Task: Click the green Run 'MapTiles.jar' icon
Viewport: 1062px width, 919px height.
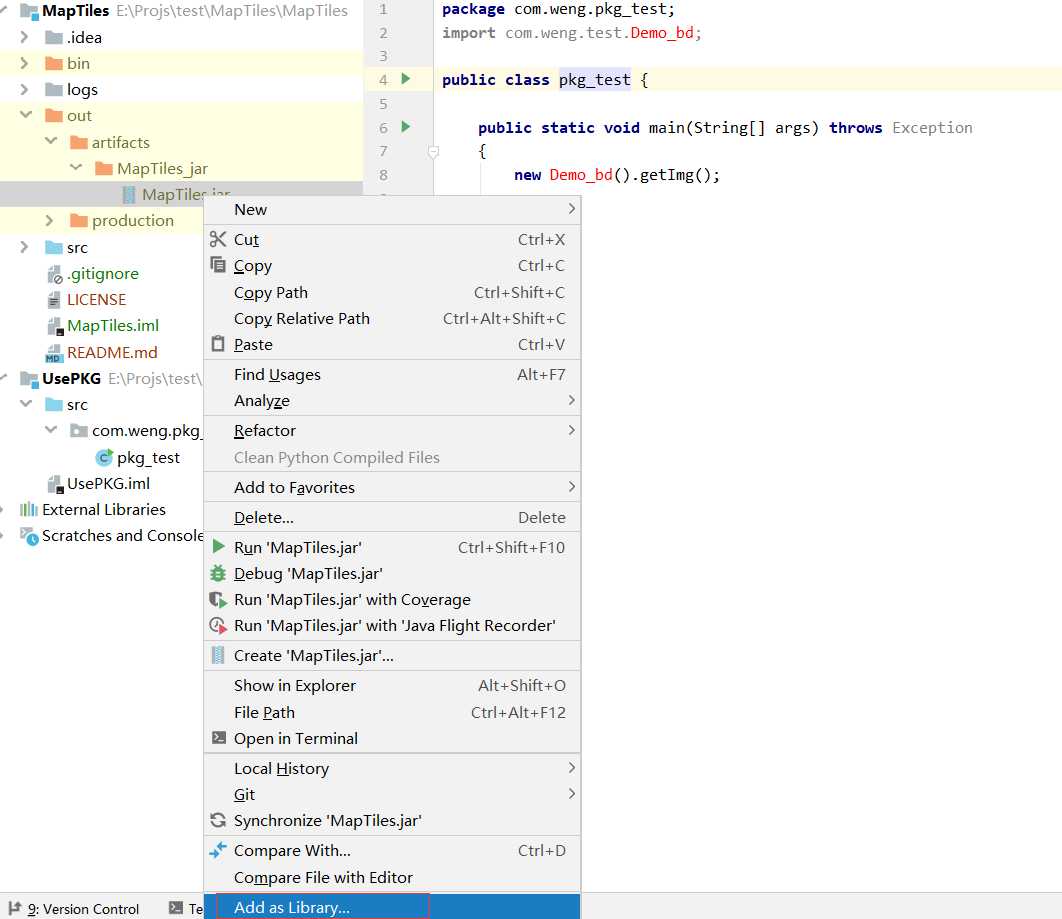Action: [218, 546]
